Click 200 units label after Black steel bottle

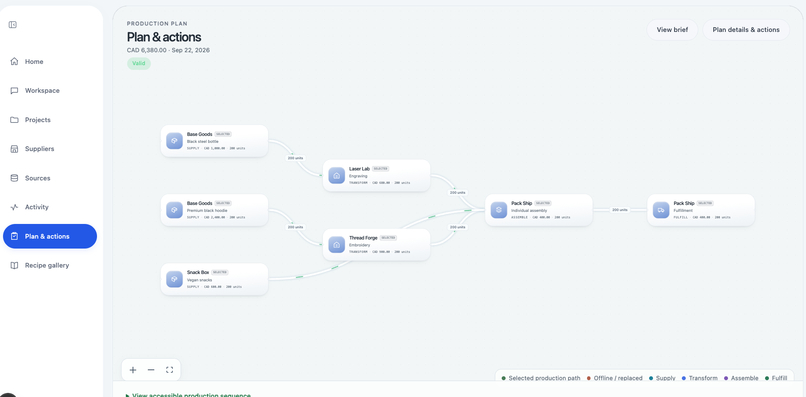coord(296,158)
